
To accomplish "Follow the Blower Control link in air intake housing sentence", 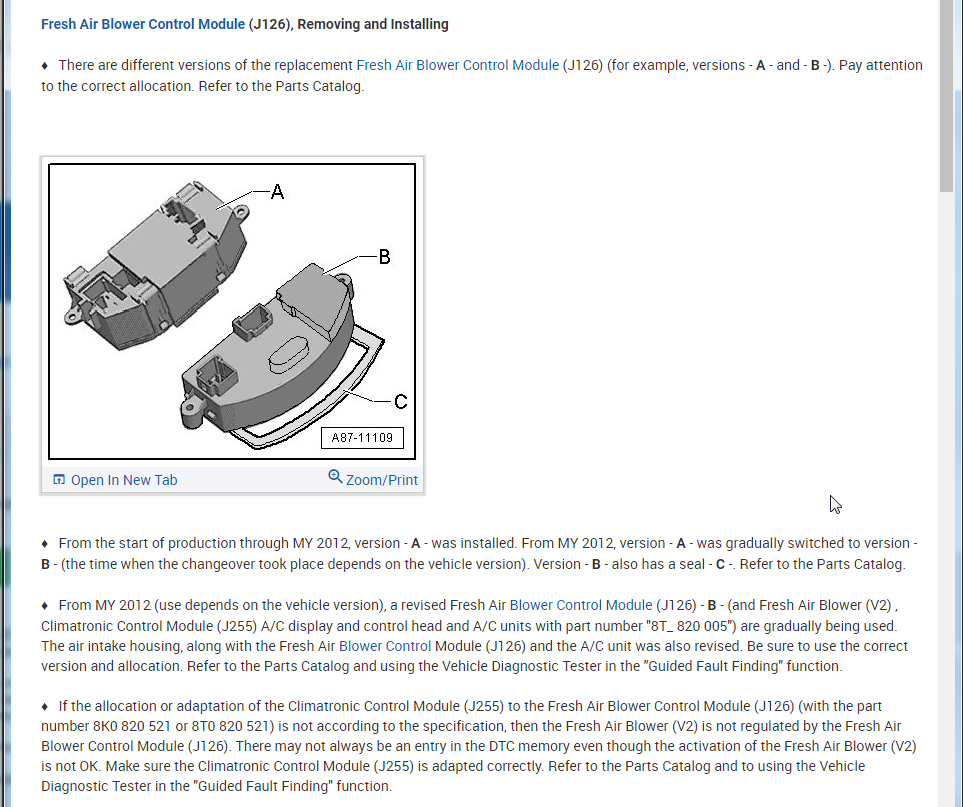I will point(384,646).
